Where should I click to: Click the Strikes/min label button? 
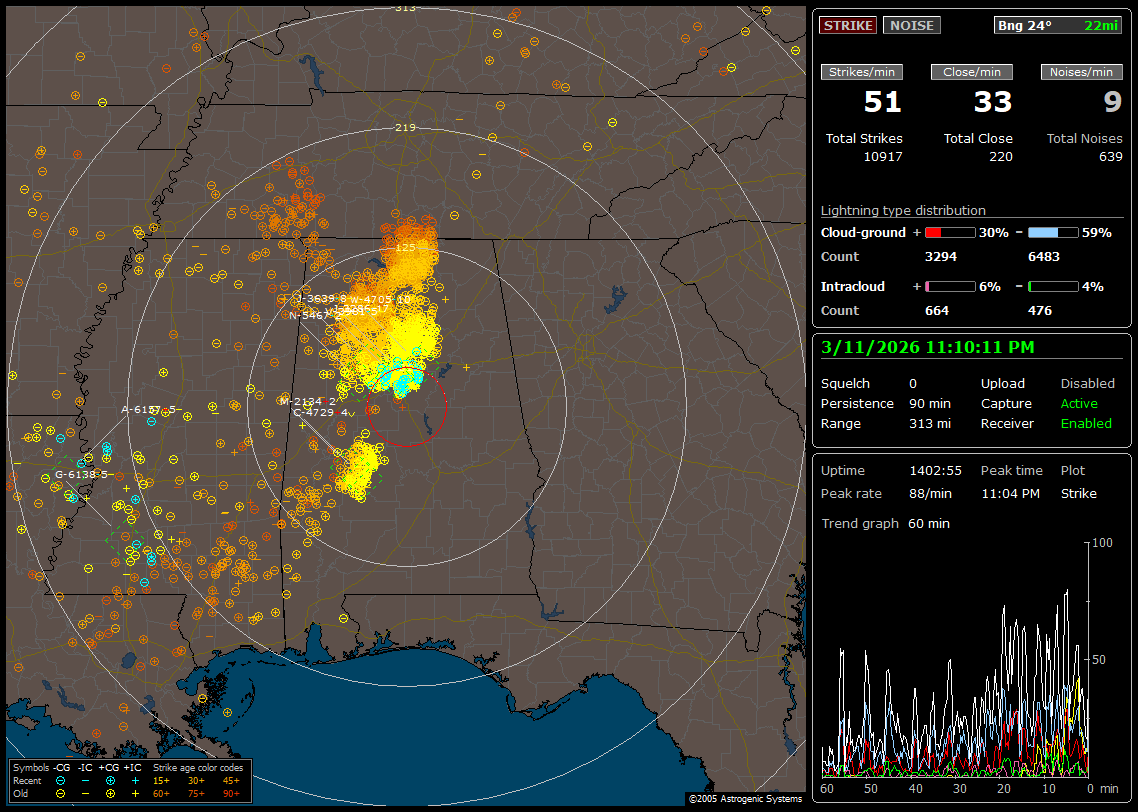pyautogui.click(x=862, y=72)
